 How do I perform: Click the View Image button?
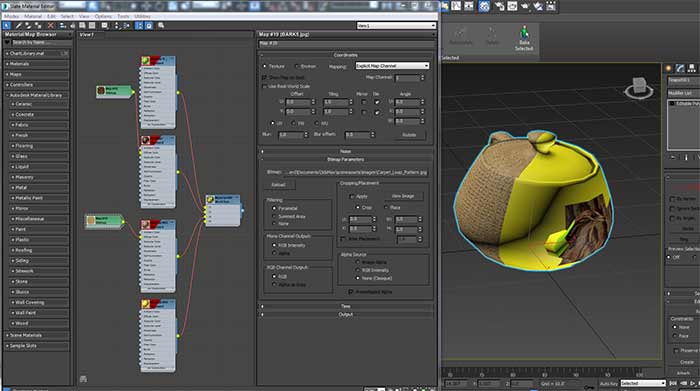click(403, 196)
